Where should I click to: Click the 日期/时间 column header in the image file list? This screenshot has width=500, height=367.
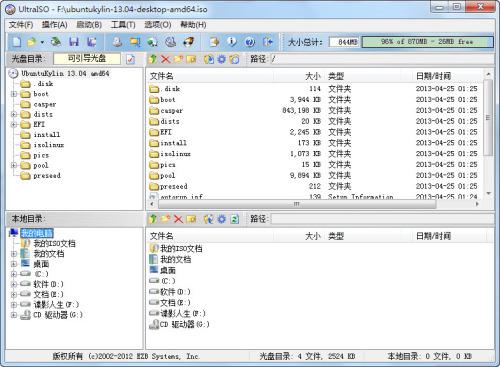(447, 76)
